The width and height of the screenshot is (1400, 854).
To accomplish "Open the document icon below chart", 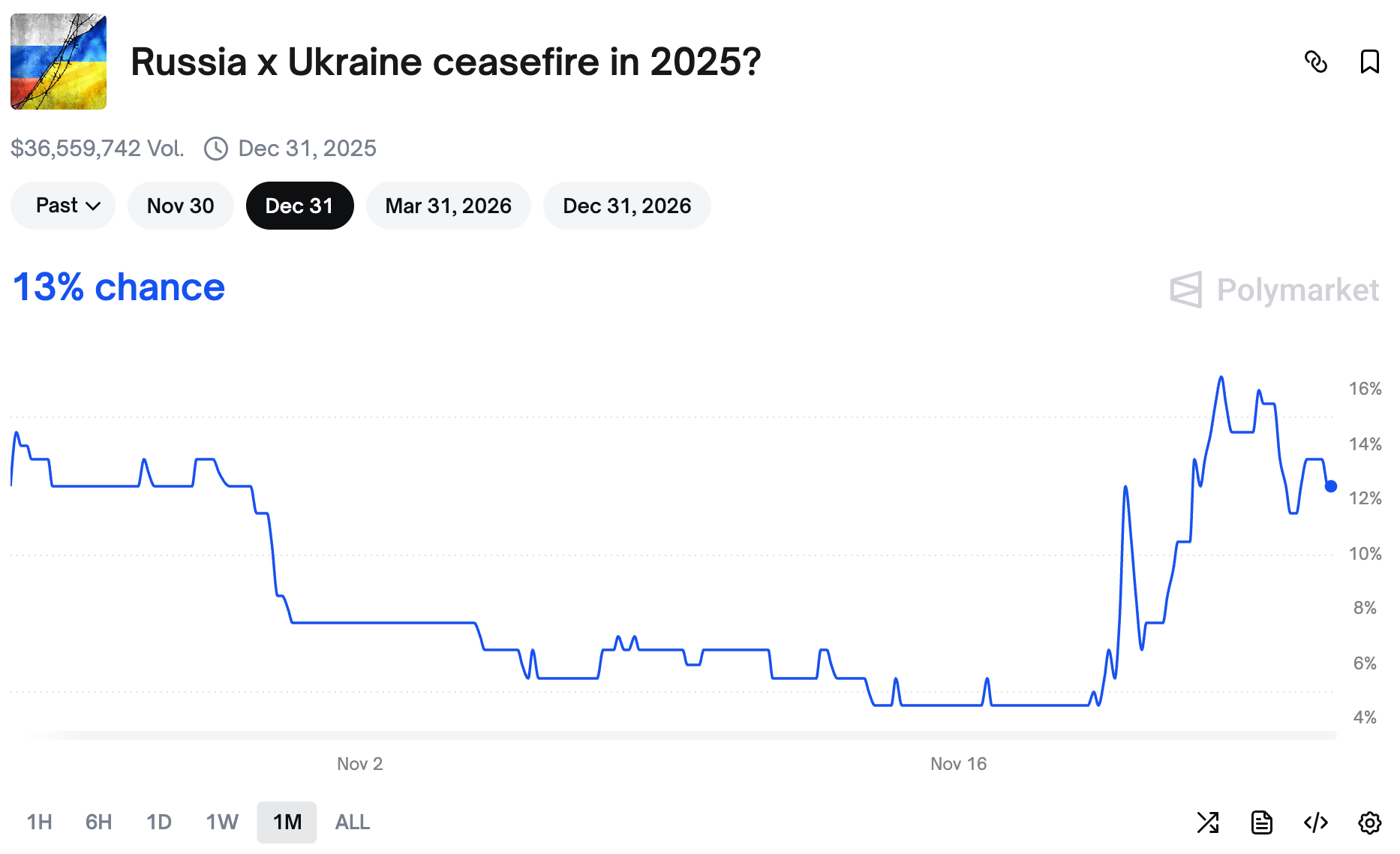I will (1262, 822).
